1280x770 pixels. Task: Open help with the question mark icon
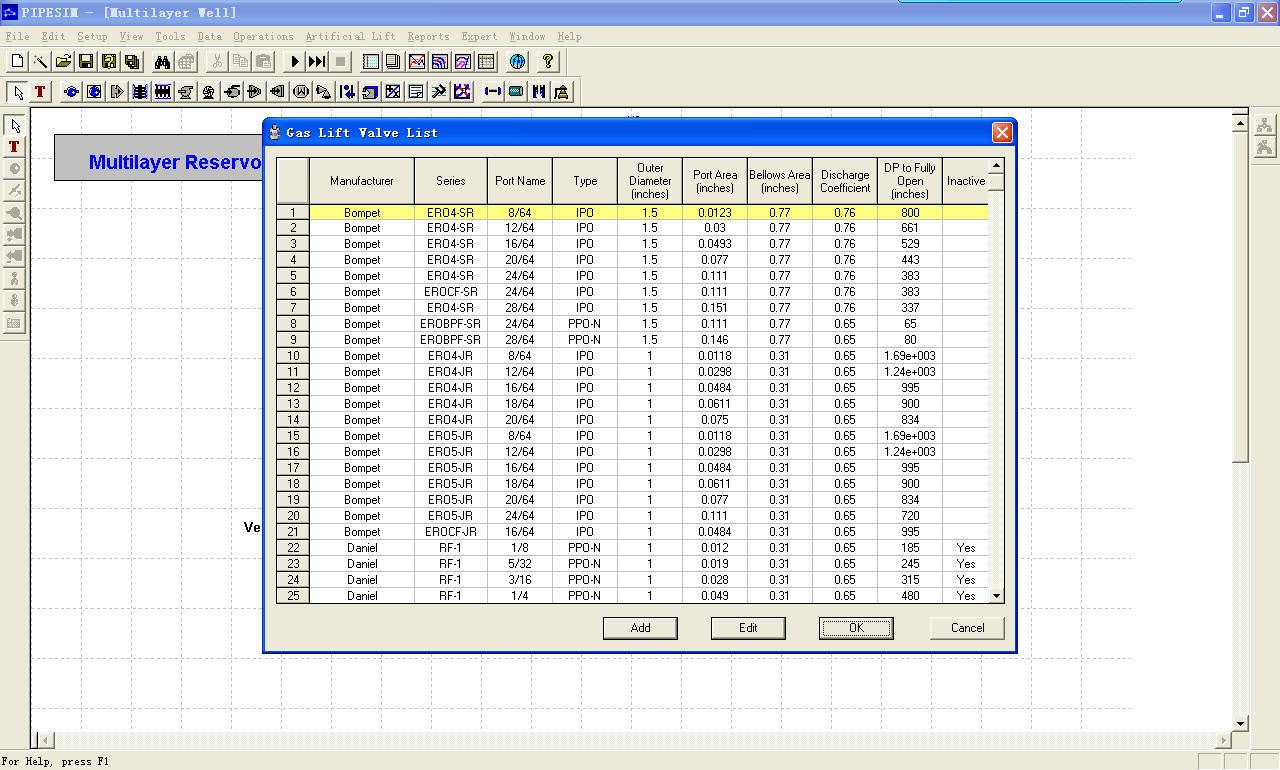point(548,62)
